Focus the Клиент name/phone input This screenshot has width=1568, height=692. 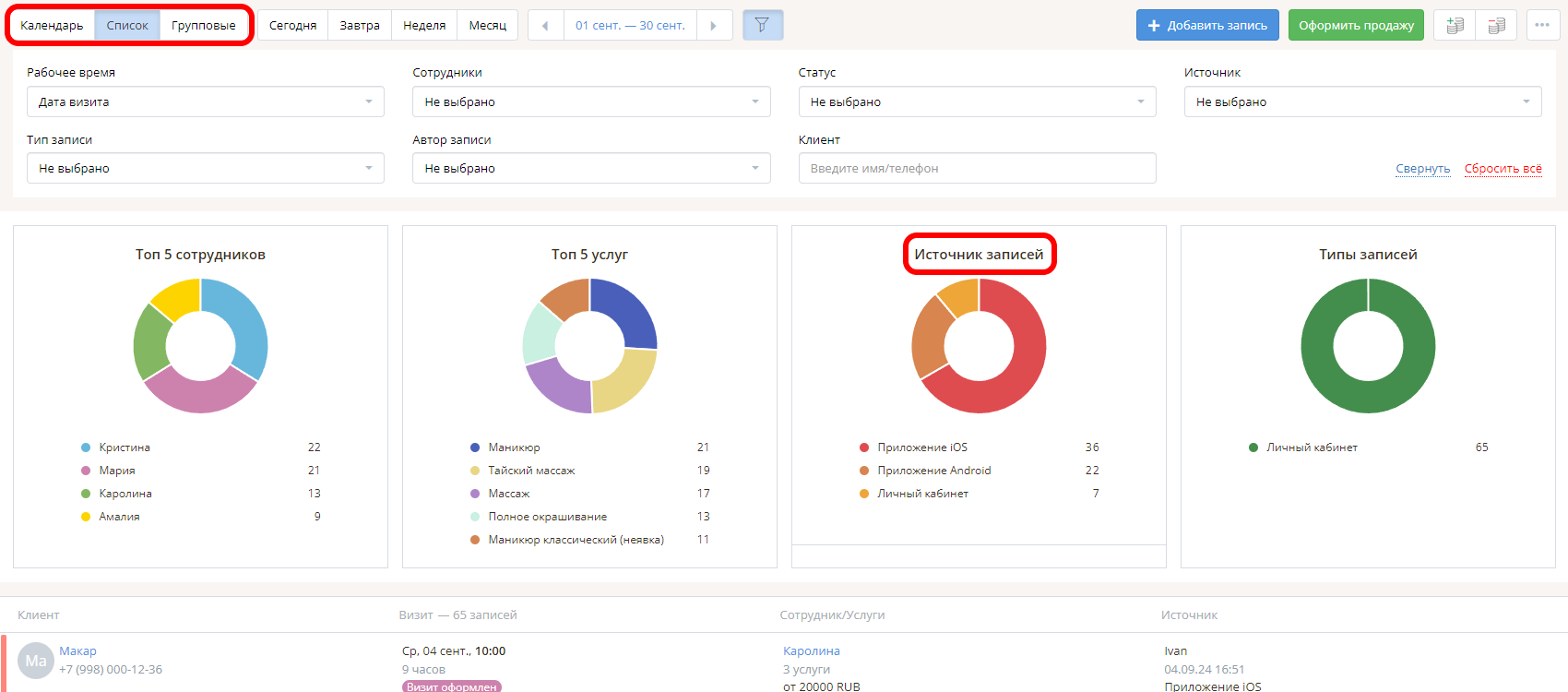[x=977, y=168]
